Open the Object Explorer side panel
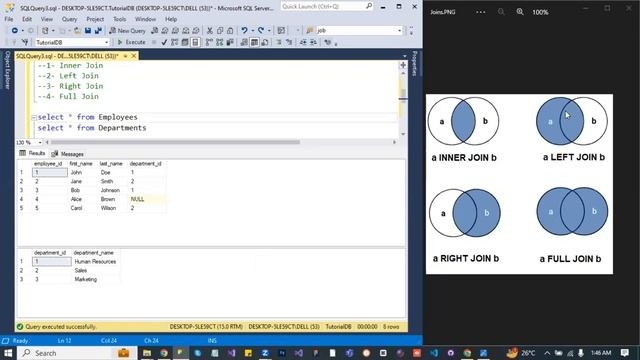 pyautogui.click(x=7, y=70)
